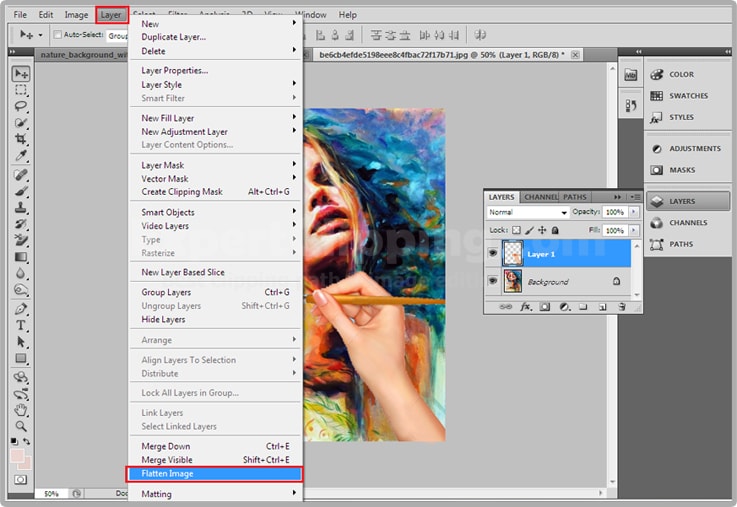Select the Lasso tool
The width and height of the screenshot is (737, 507).
[21, 106]
